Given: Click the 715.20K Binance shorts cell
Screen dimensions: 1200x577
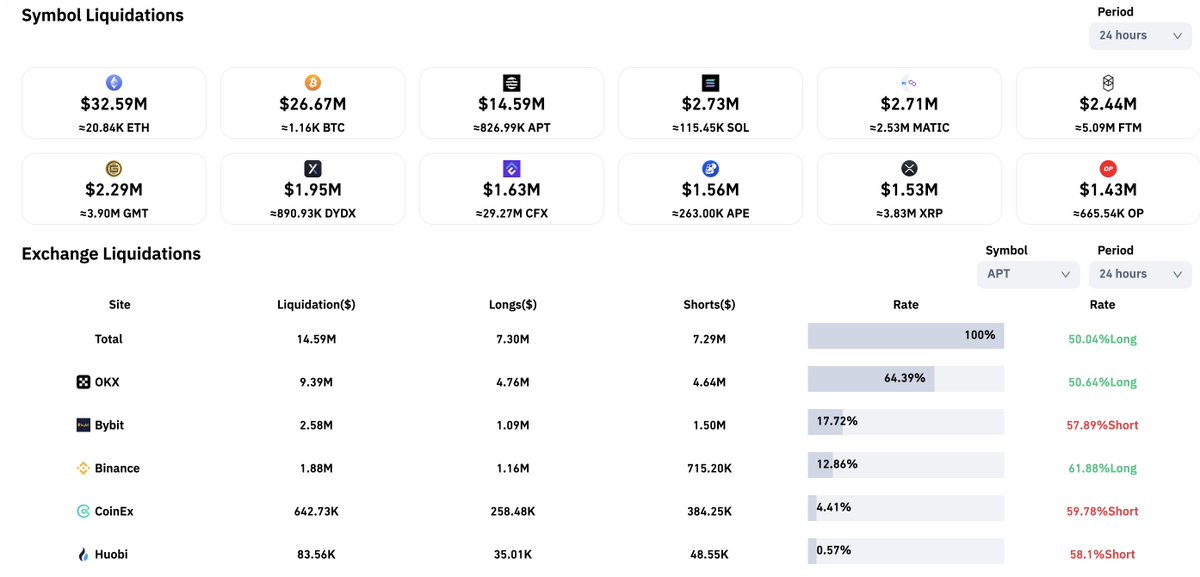Looking at the screenshot, I should click(710, 468).
